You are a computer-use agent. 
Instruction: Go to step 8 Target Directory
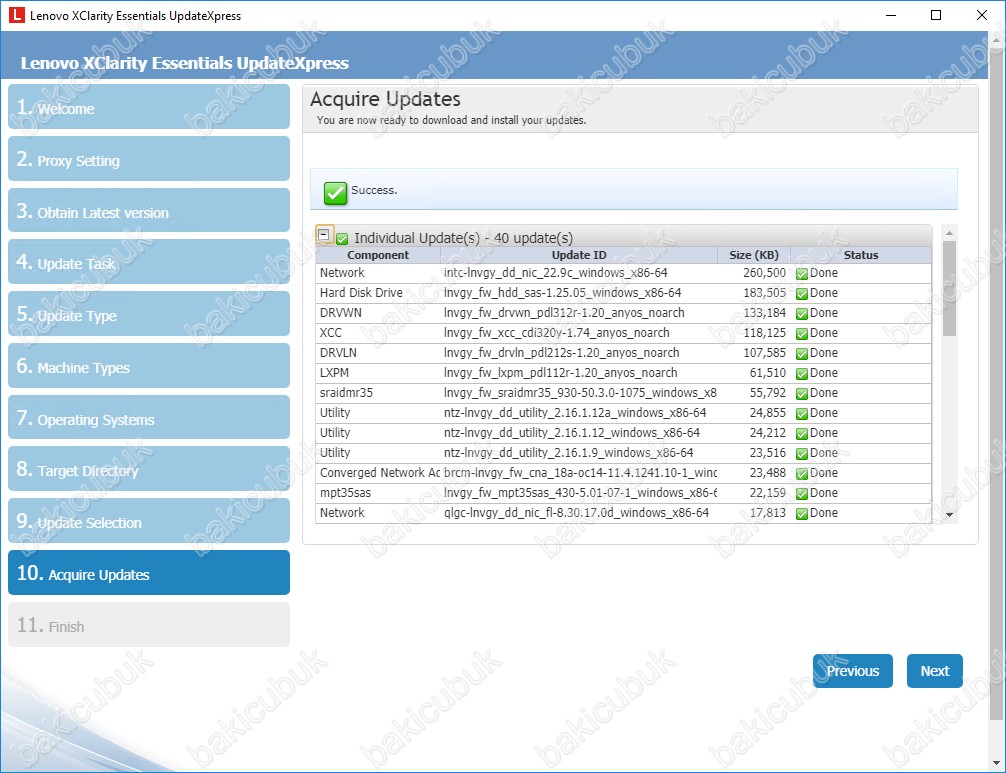pos(149,469)
